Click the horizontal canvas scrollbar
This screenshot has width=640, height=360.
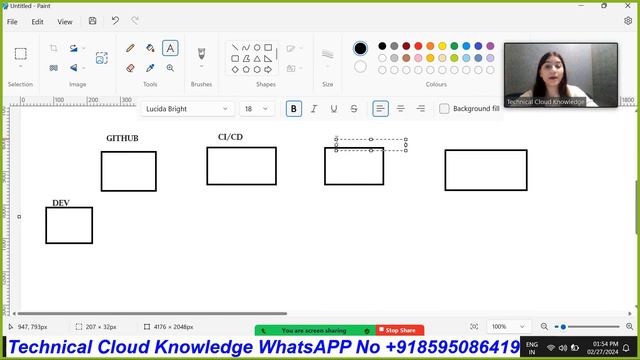[152, 313]
